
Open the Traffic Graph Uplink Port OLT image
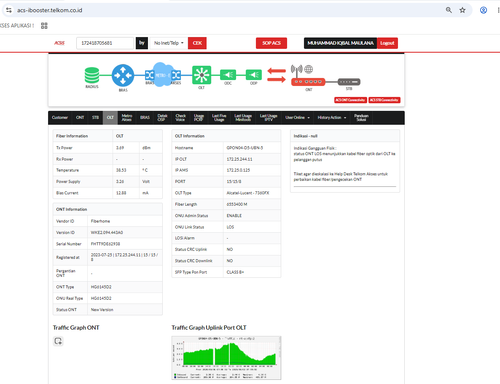point(226,358)
